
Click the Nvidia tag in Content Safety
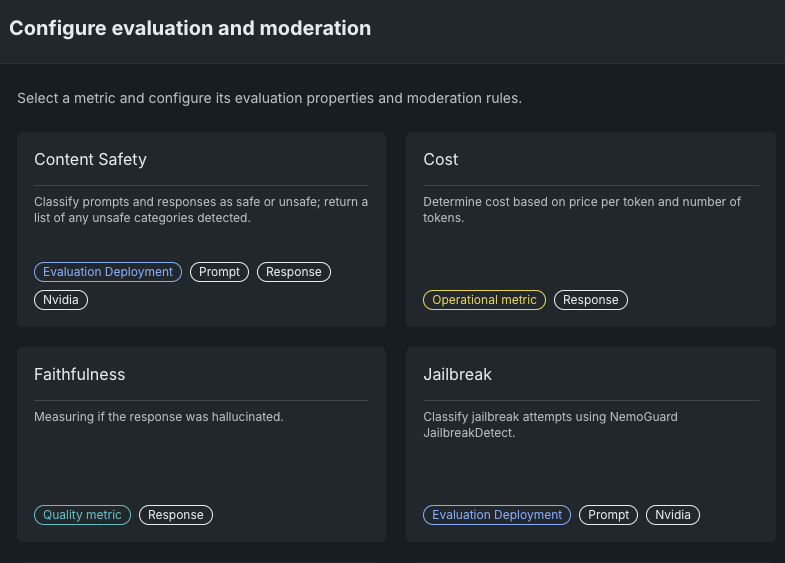point(61,300)
